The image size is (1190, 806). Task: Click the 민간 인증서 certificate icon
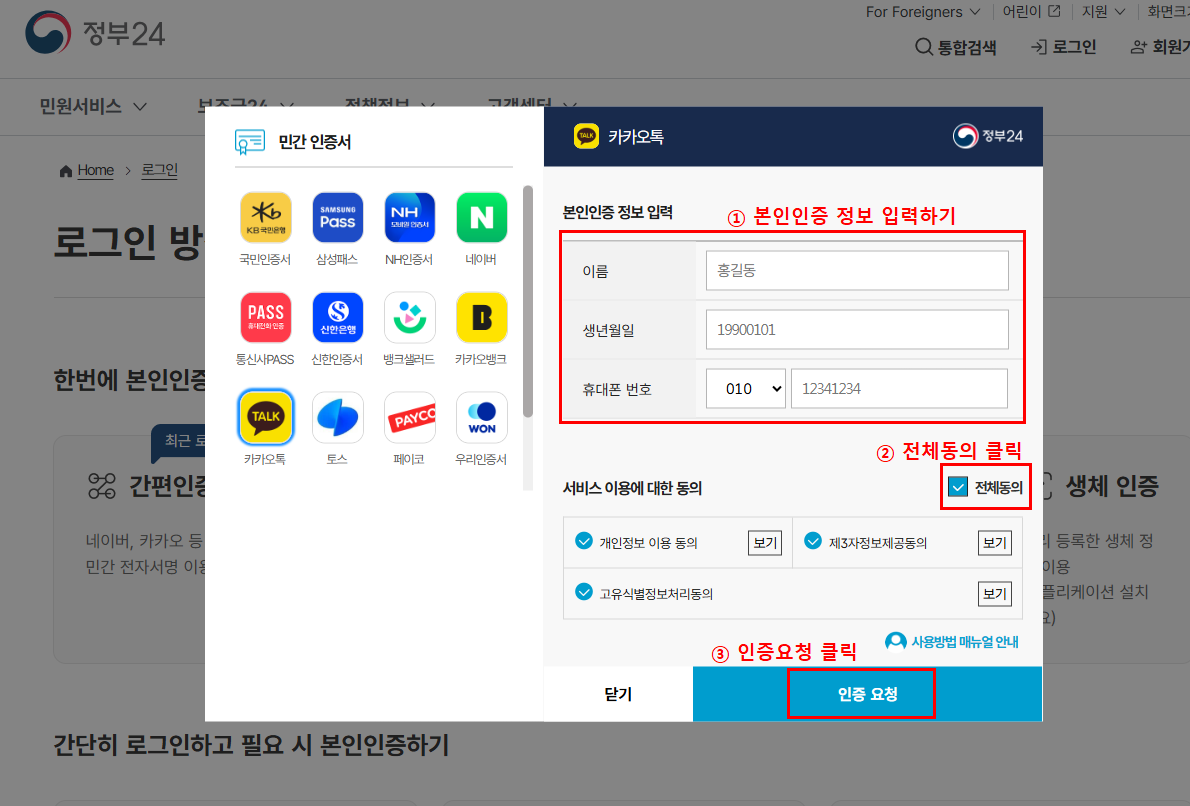250,142
